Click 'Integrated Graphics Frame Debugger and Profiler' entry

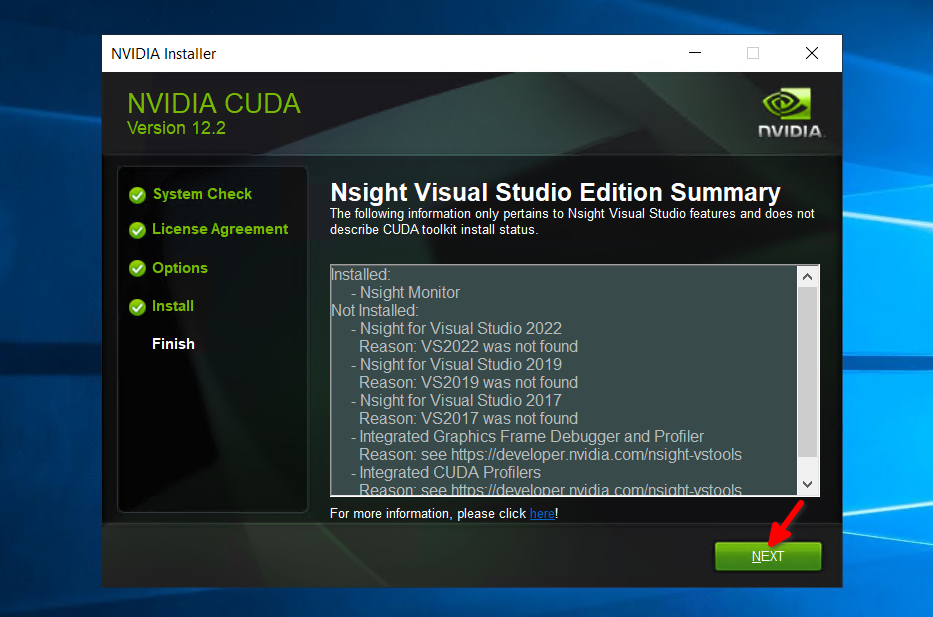[x=531, y=436]
